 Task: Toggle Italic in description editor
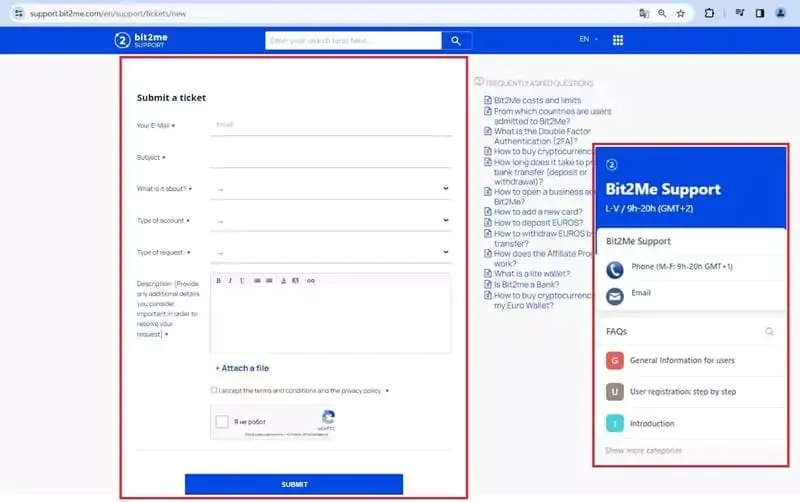pyautogui.click(x=230, y=281)
